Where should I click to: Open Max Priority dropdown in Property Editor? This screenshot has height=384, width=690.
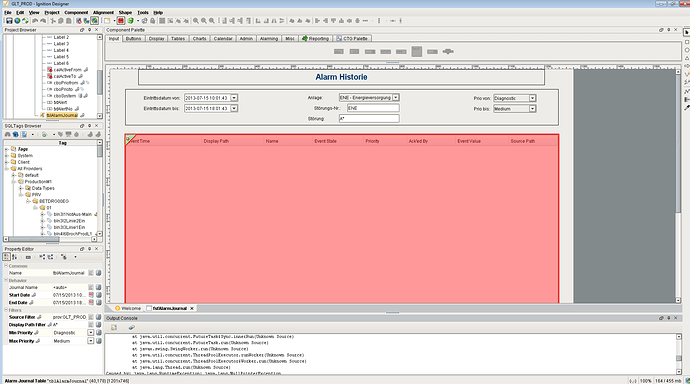(91, 341)
